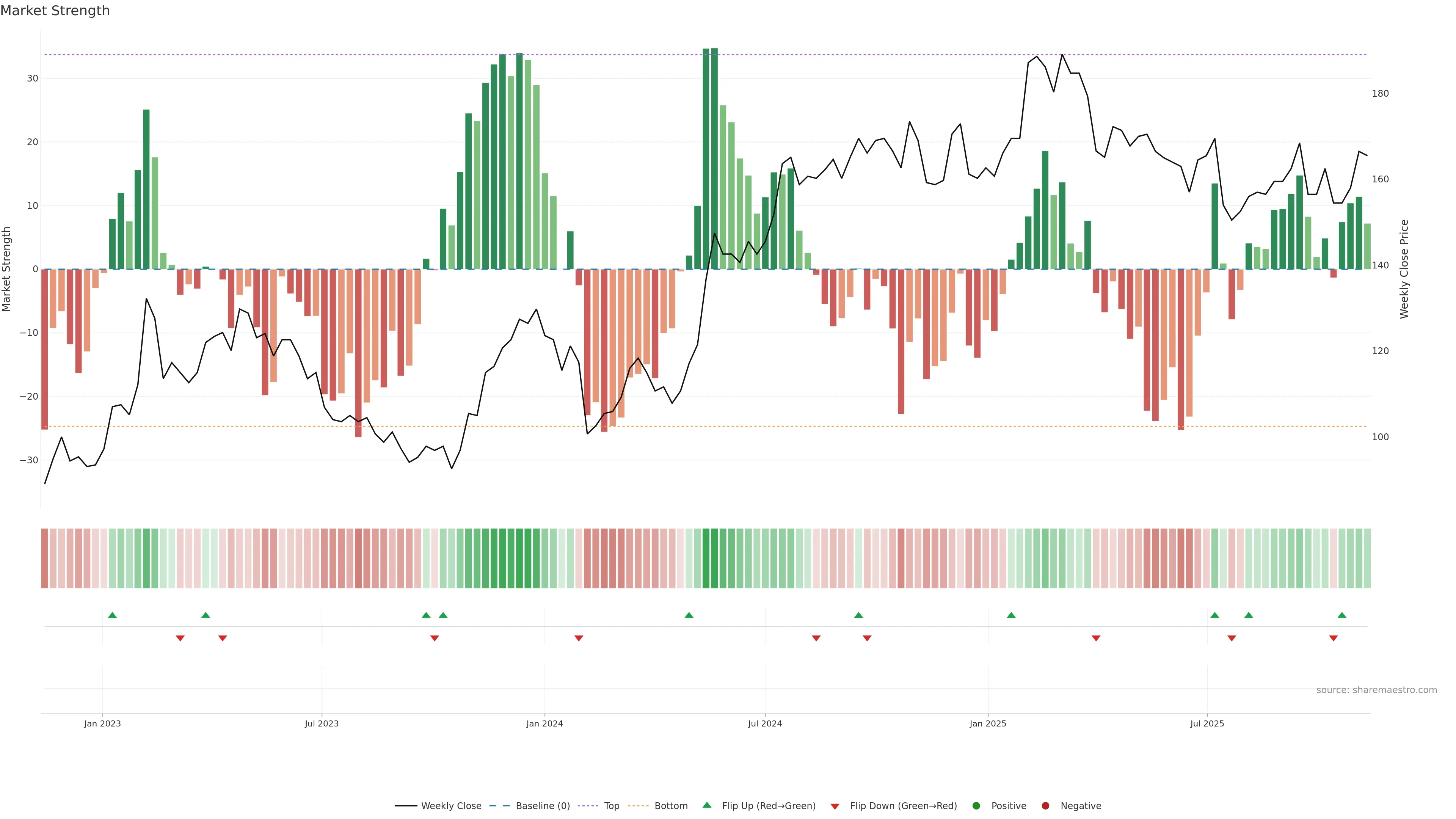Click the Weekly Close Price axis title

1404,269
